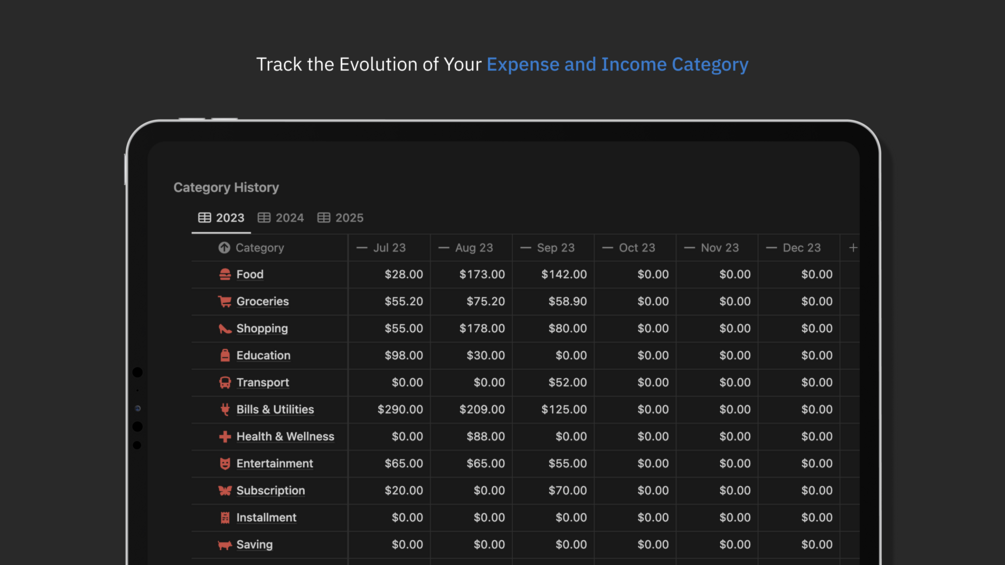Open the Aug 23 column header
The image size is (1005, 565).
471,247
